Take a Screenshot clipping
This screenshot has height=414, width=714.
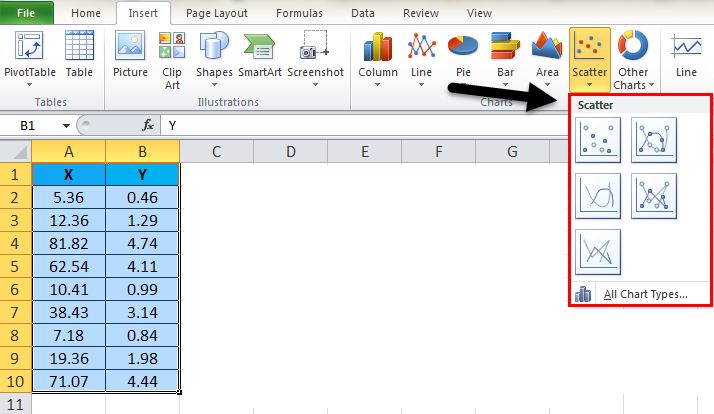tap(315, 57)
